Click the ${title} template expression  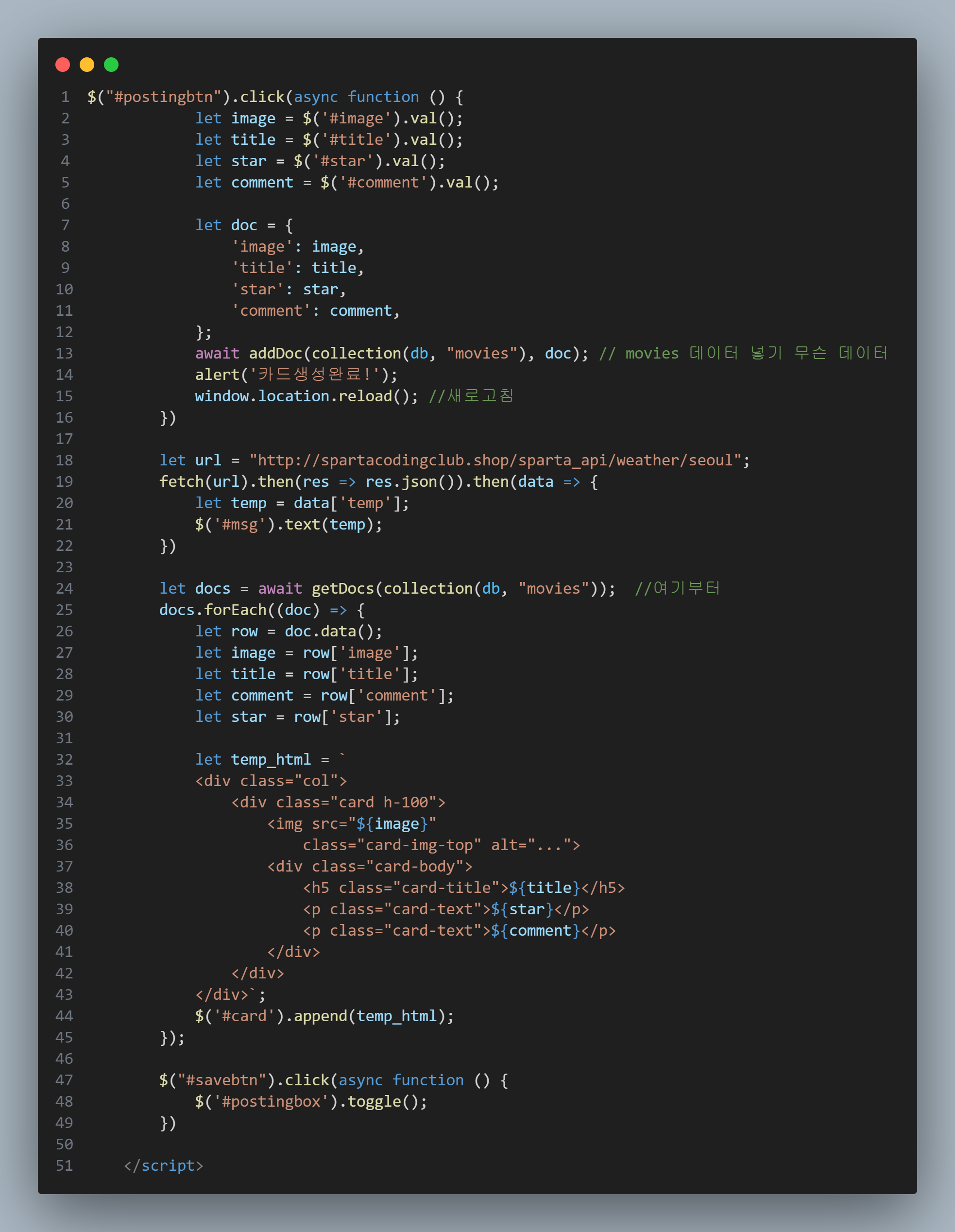(x=545, y=888)
